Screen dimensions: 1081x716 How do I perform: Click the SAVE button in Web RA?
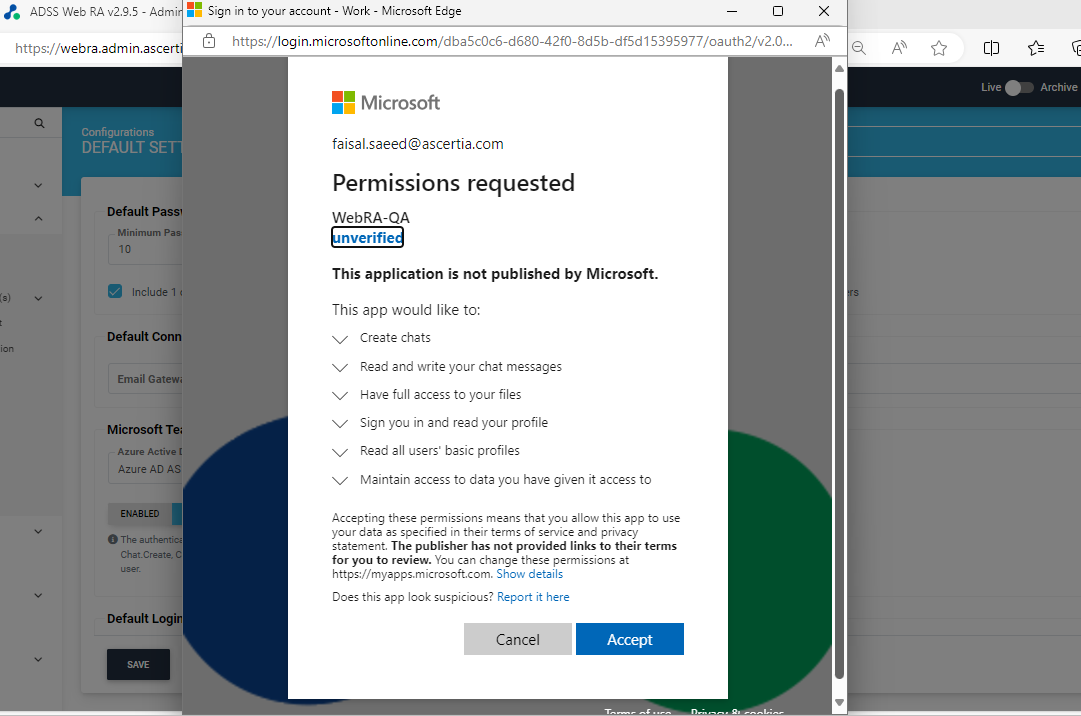(x=138, y=664)
